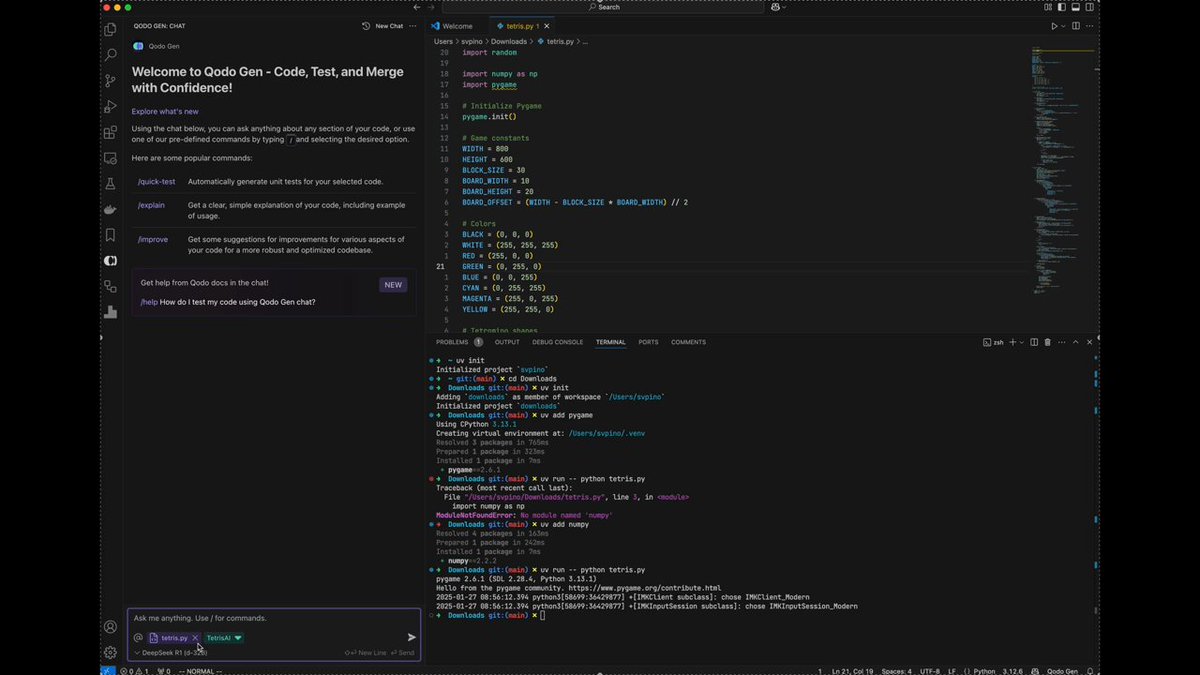Open the Docker whale view

coord(110,209)
